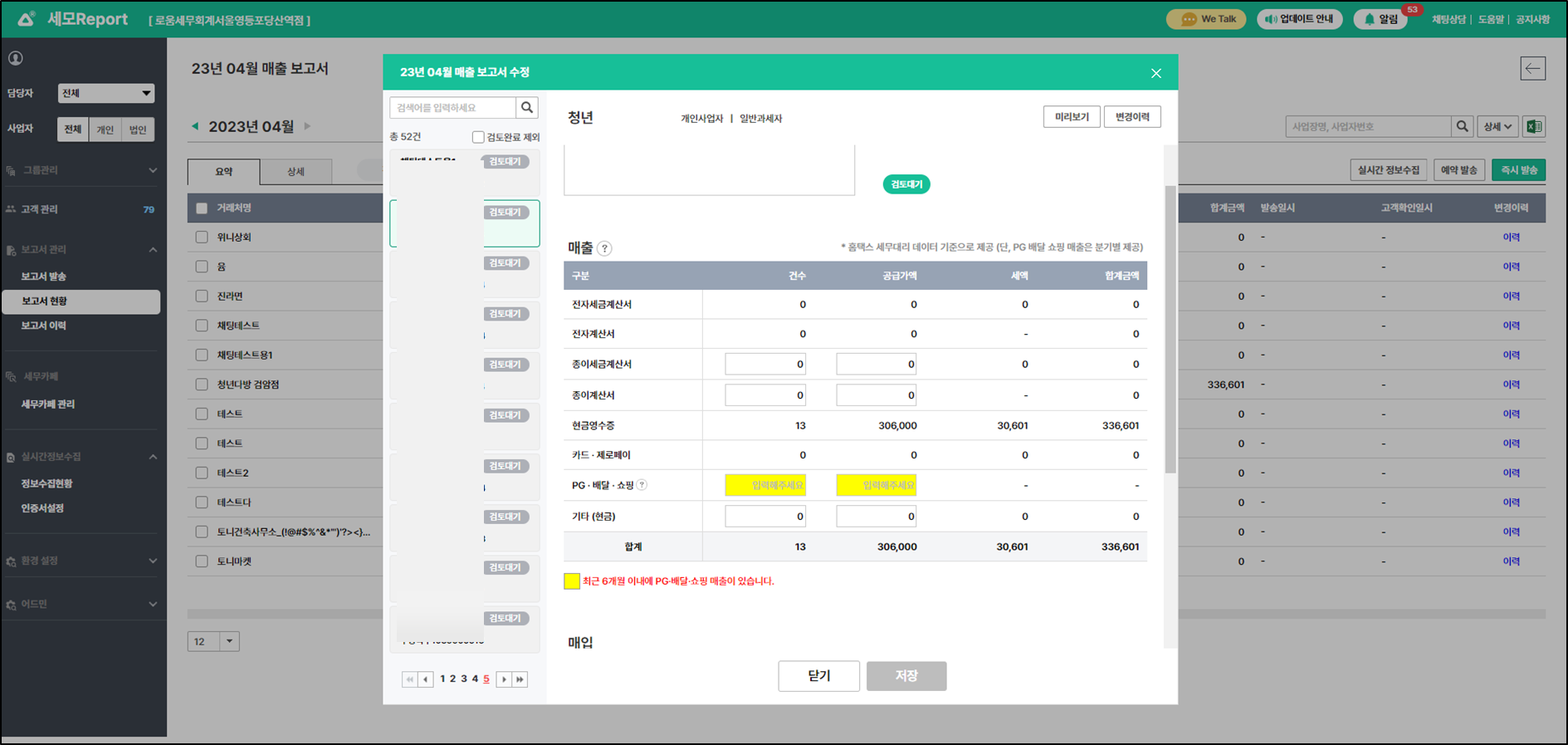Image resolution: width=1568 pixels, height=745 pixels.
Task: Open the 담당자 전체 dropdown
Action: coord(105,93)
